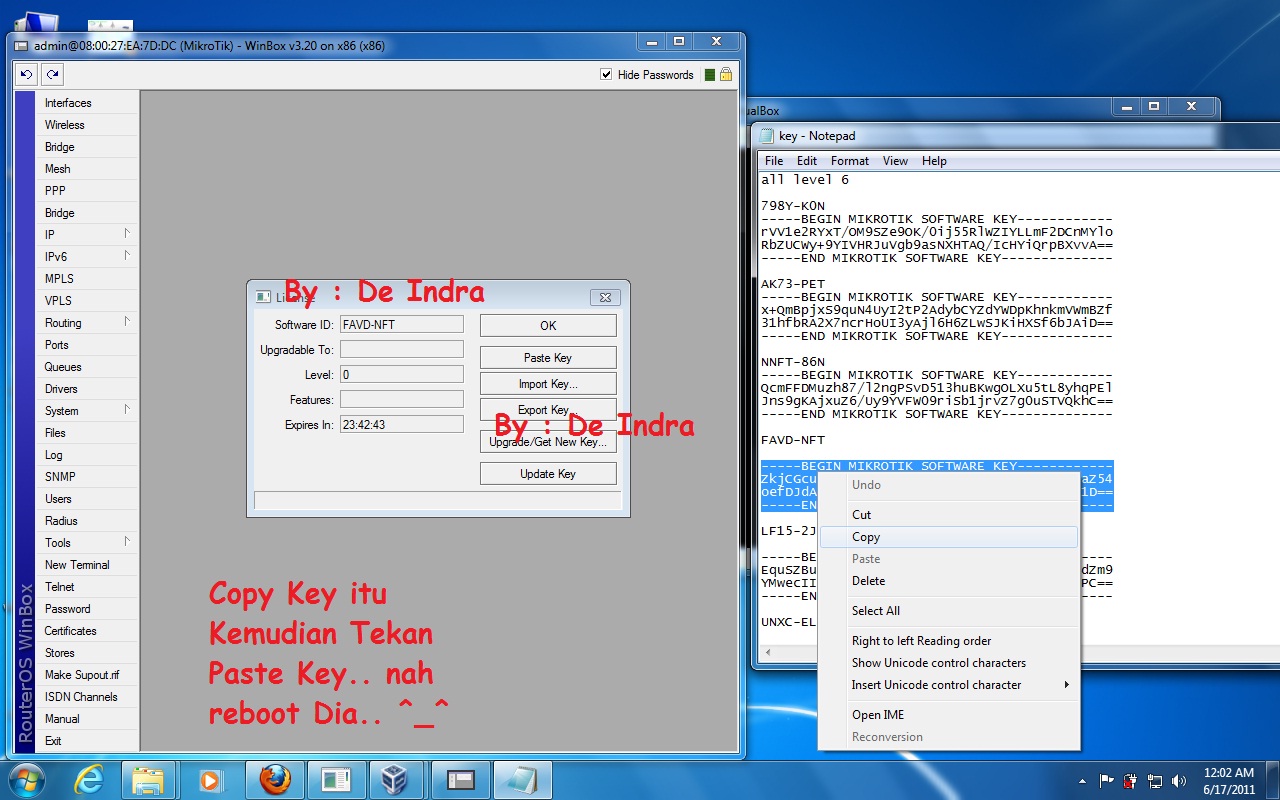Image resolution: width=1280 pixels, height=800 pixels.
Task: Click the Expires In field
Action: coord(402,424)
